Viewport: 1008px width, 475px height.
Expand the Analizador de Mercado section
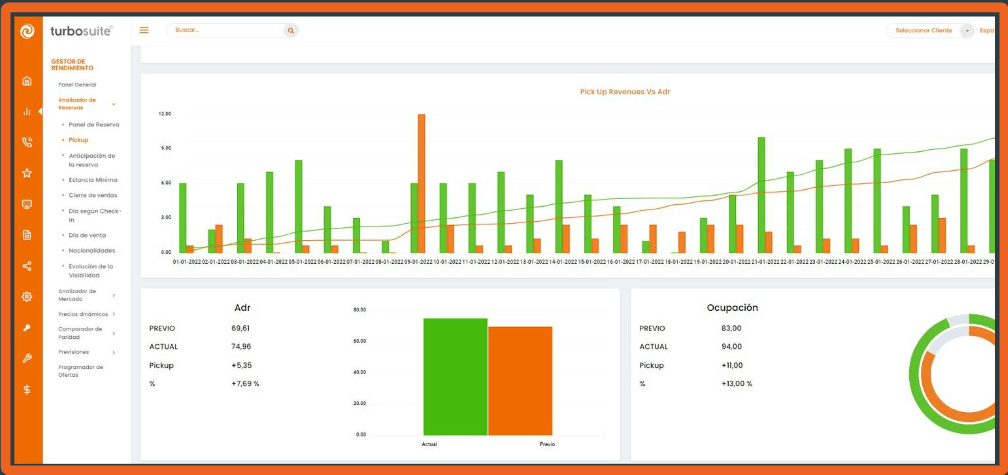click(113, 295)
